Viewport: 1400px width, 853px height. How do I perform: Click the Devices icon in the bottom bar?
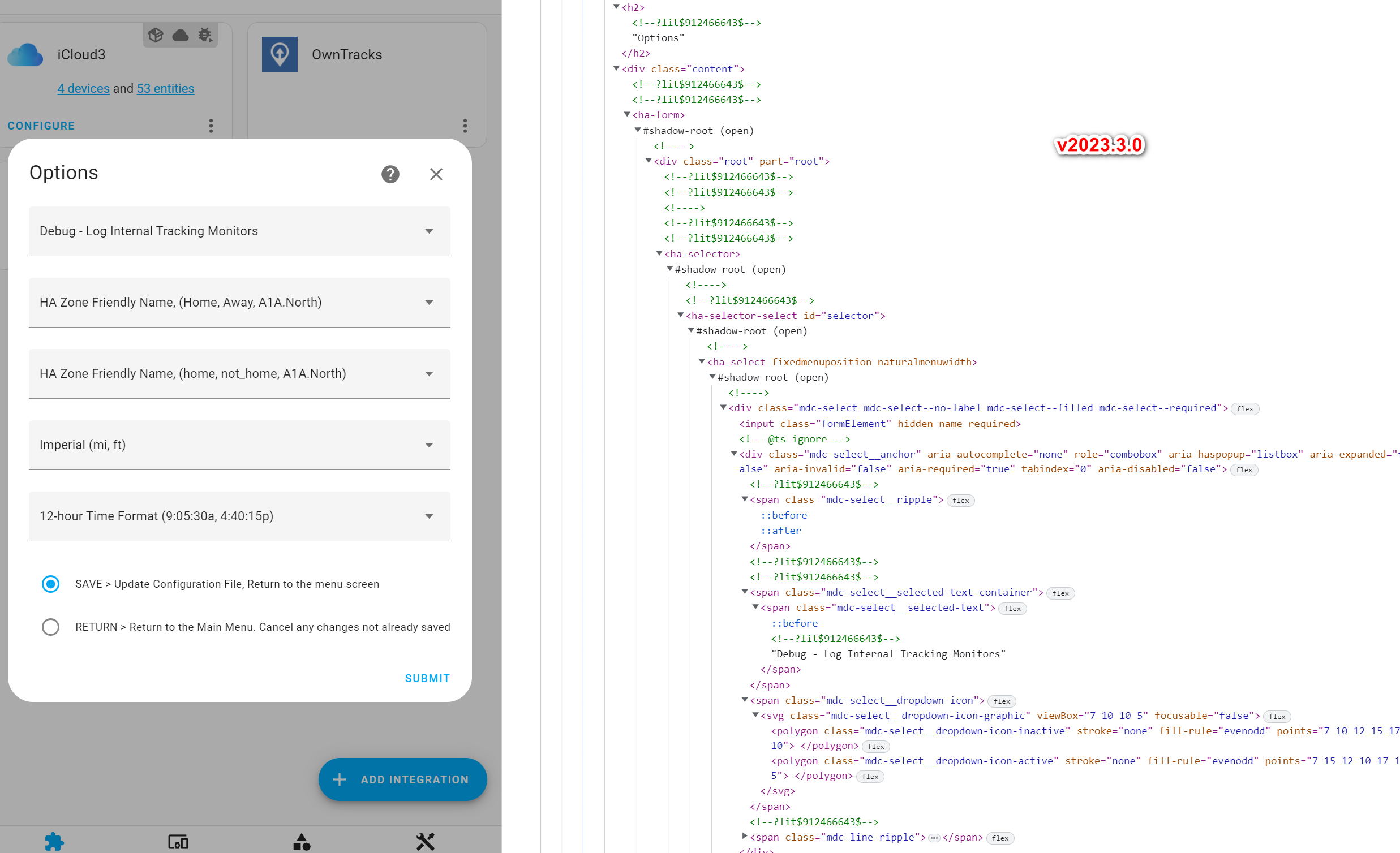177,841
